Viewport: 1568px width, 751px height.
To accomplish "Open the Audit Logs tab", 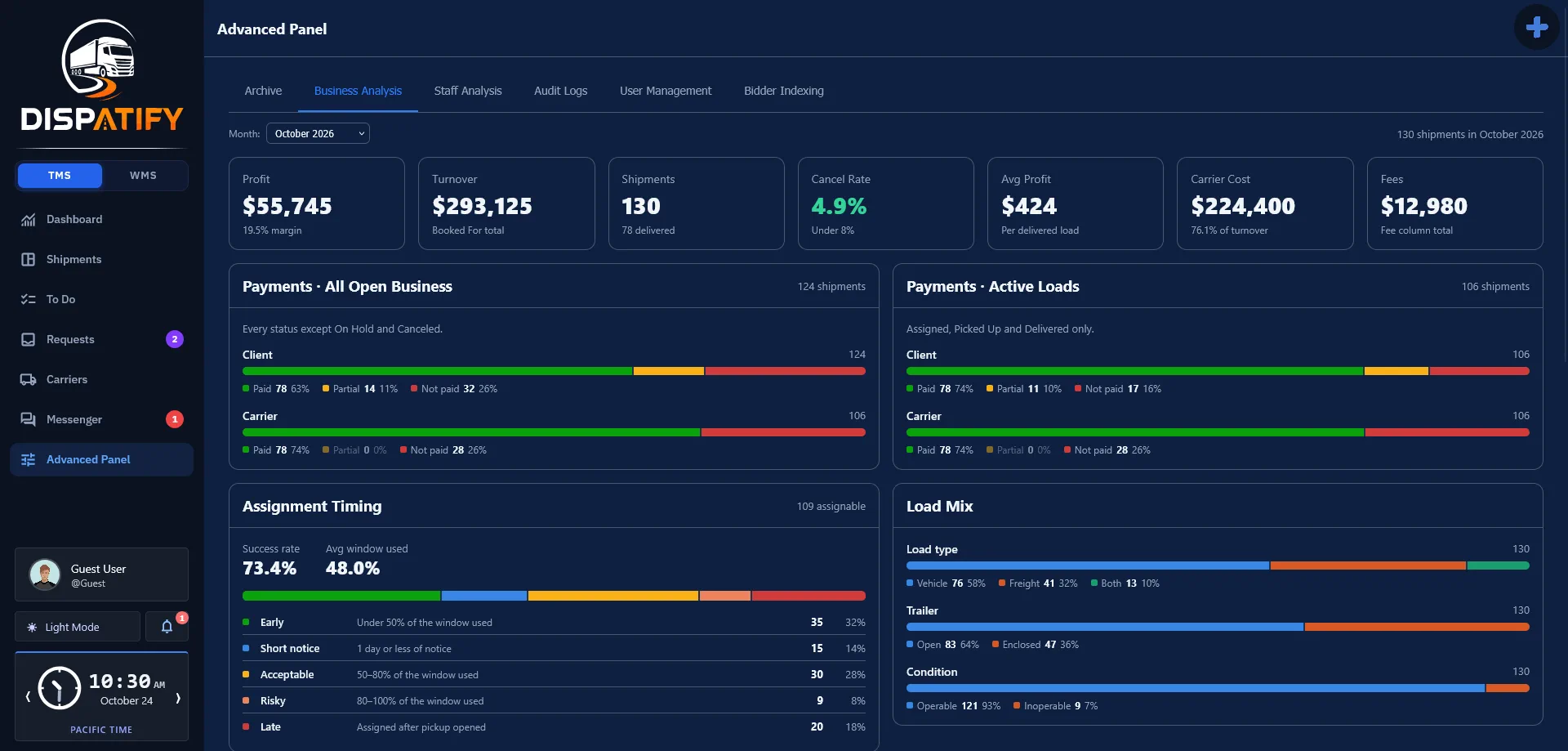I will (x=560, y=91).
